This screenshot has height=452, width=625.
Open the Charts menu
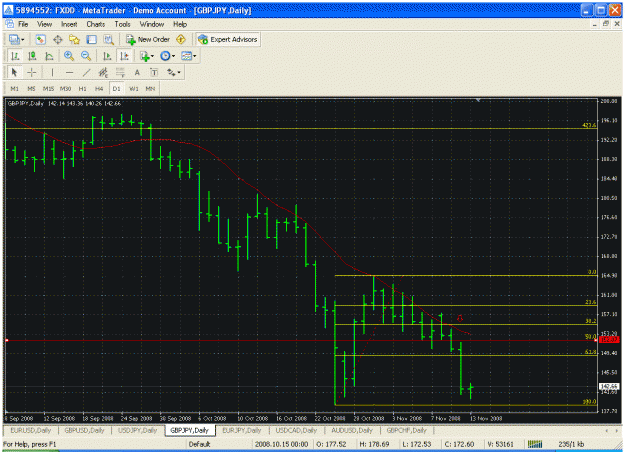click(x=96, y=24)
